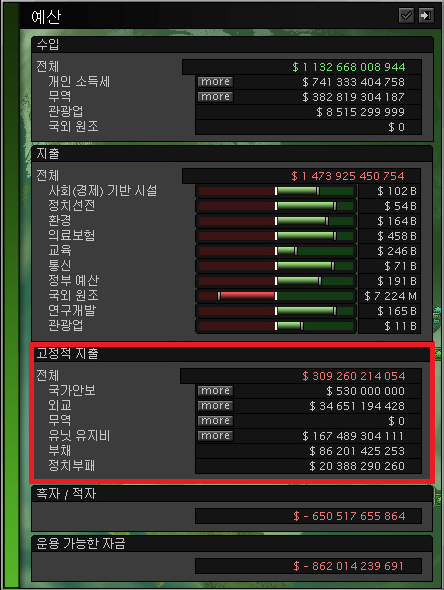Viewport: 444px width, 590px height.
Task: Click the 운용 가능한 자금 balance field
Action: [308, 566]
